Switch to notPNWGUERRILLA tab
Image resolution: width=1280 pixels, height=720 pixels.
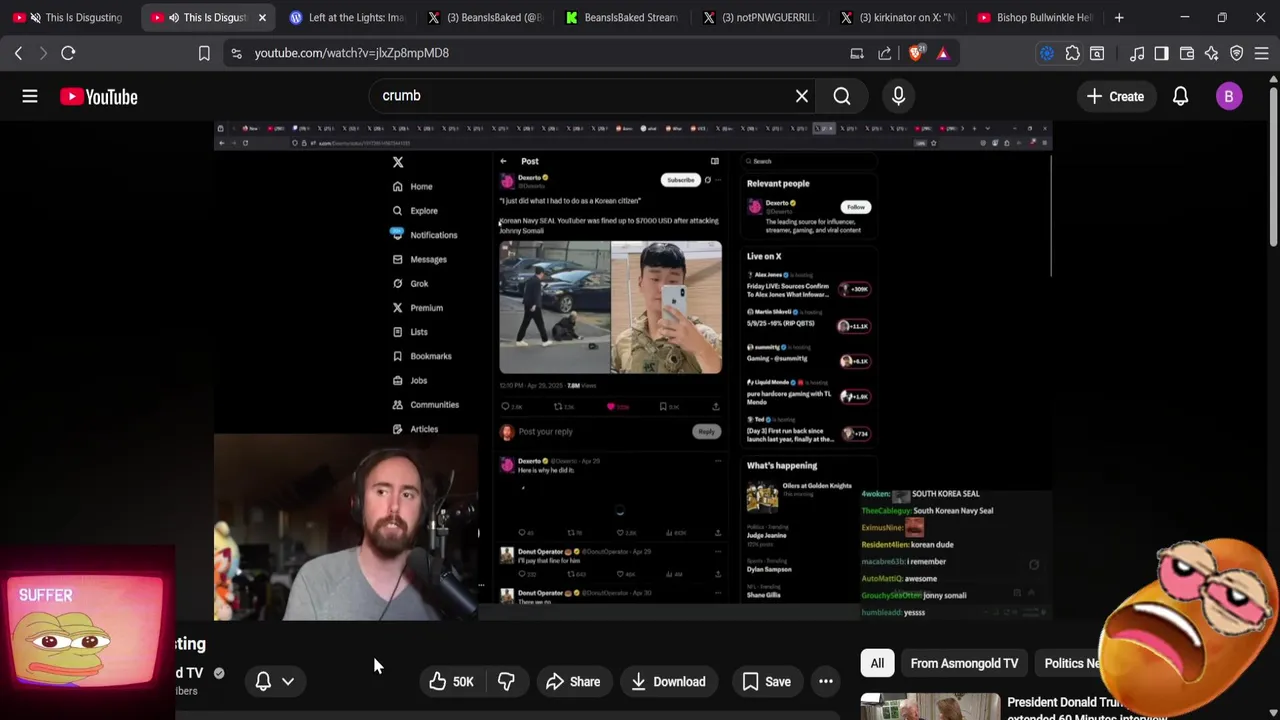[x=761, y=17]
